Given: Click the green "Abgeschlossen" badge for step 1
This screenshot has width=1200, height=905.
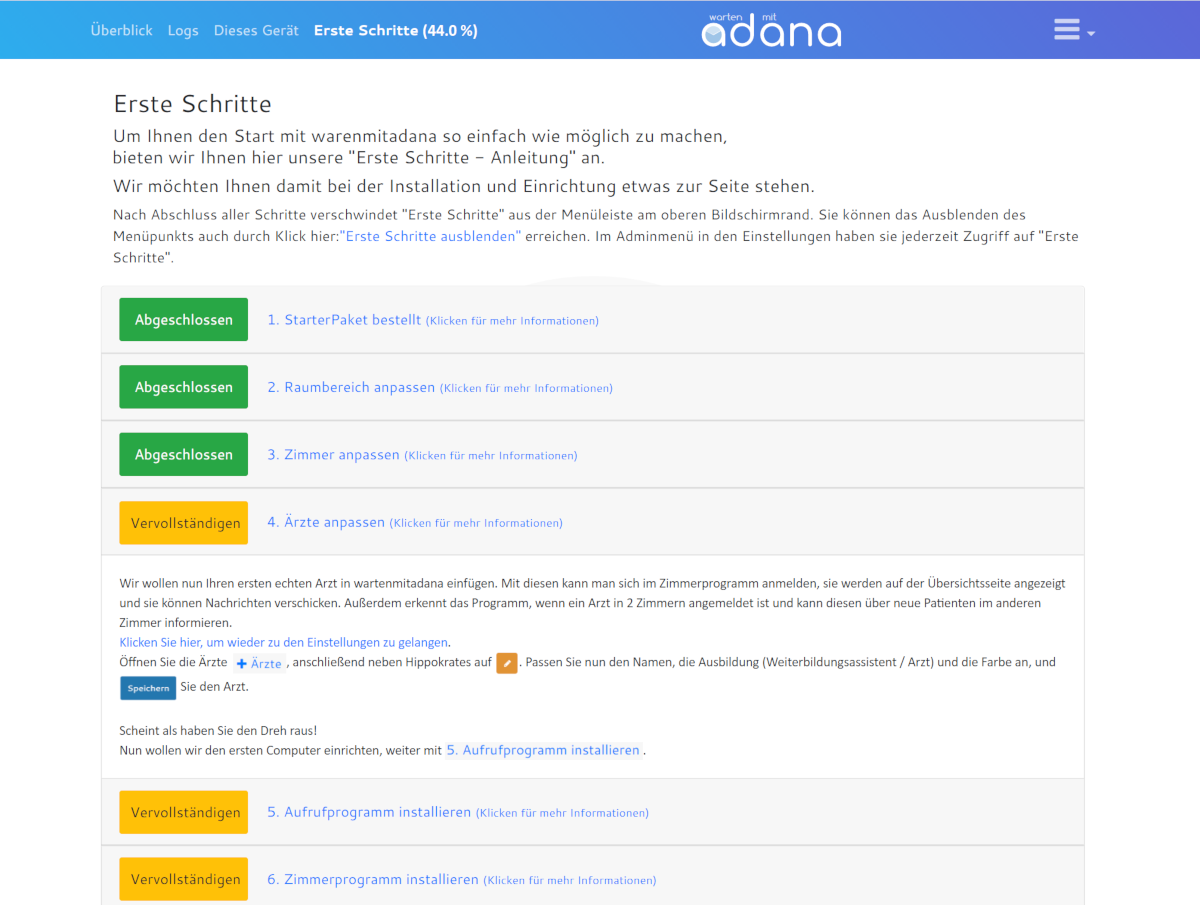Looking at the screenshot, I should 183,319.
